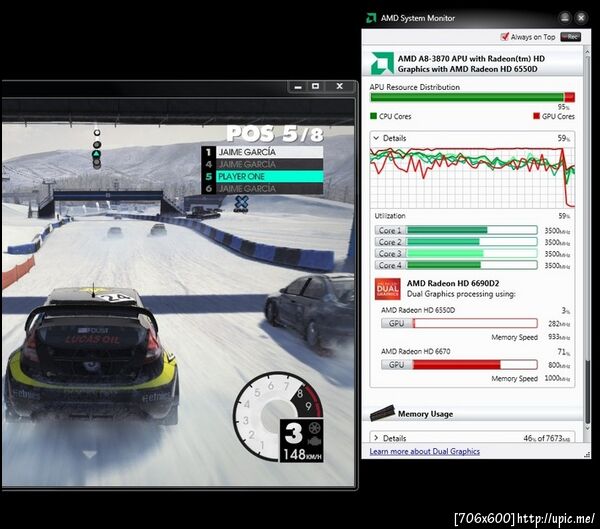Click the Dual Graphics badge icon
This screenshot has height=529, width=600.
click(x=388, y=289)
